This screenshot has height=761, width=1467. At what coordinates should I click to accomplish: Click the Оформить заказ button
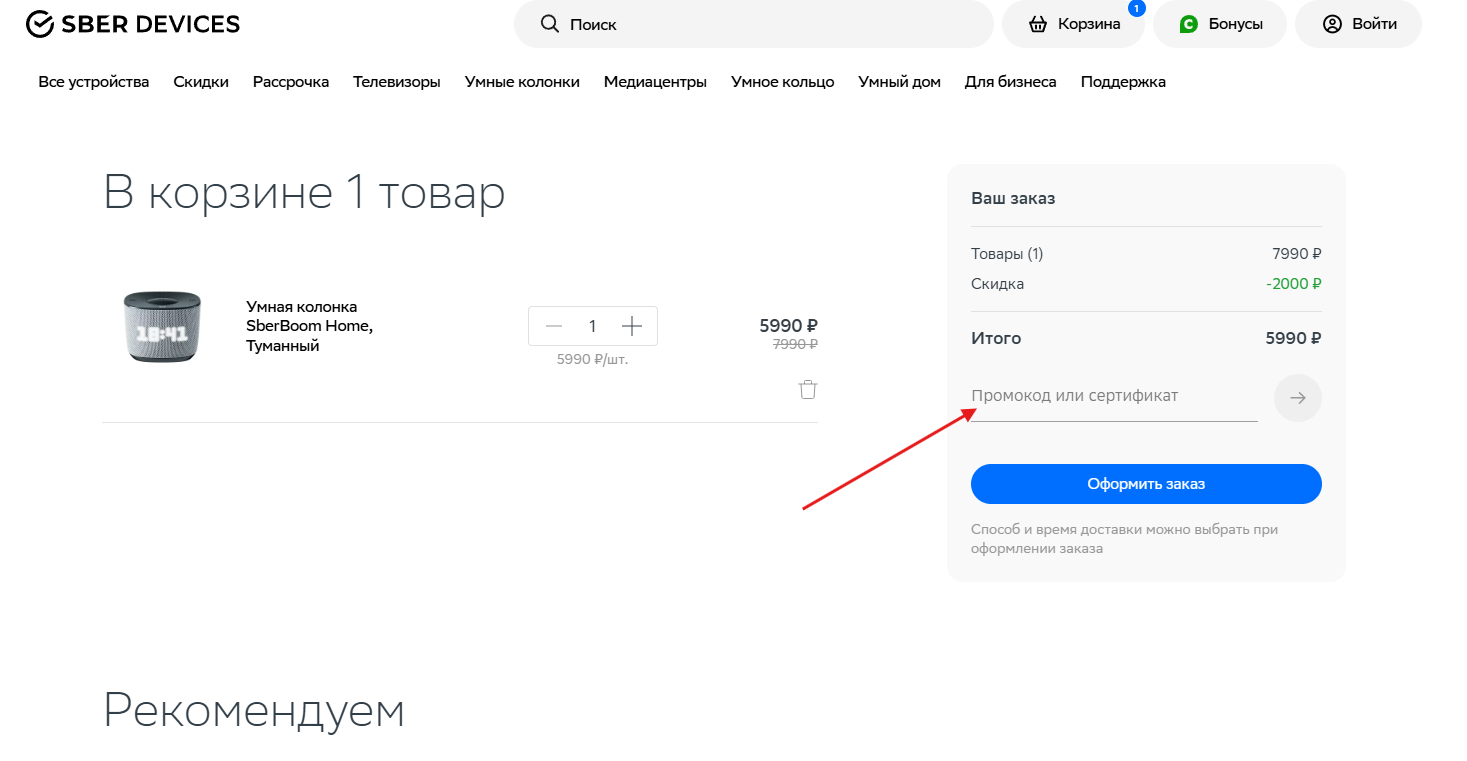[1146, 484]
